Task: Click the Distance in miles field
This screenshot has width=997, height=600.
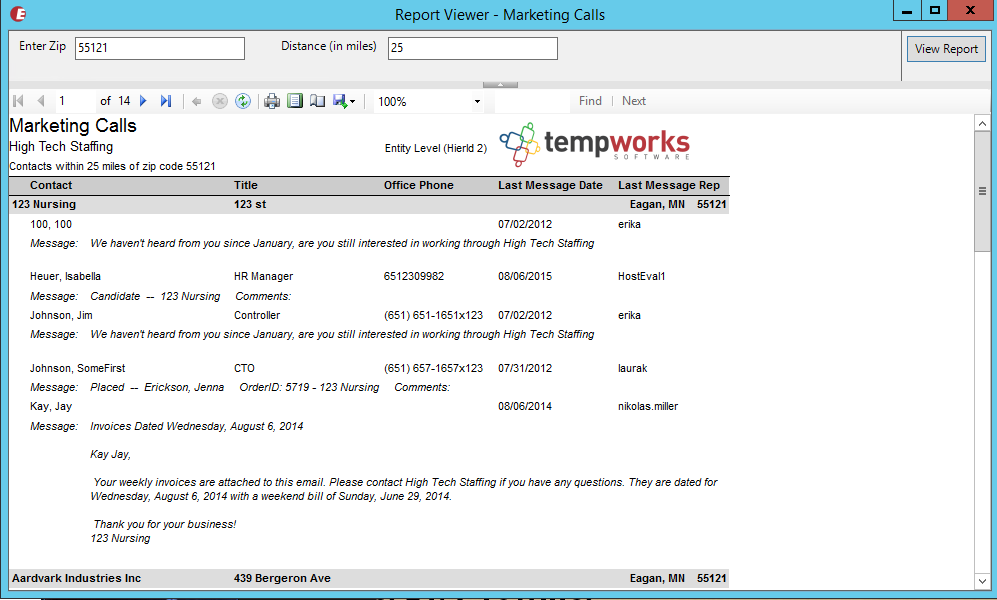Action: tap(472, 48)
